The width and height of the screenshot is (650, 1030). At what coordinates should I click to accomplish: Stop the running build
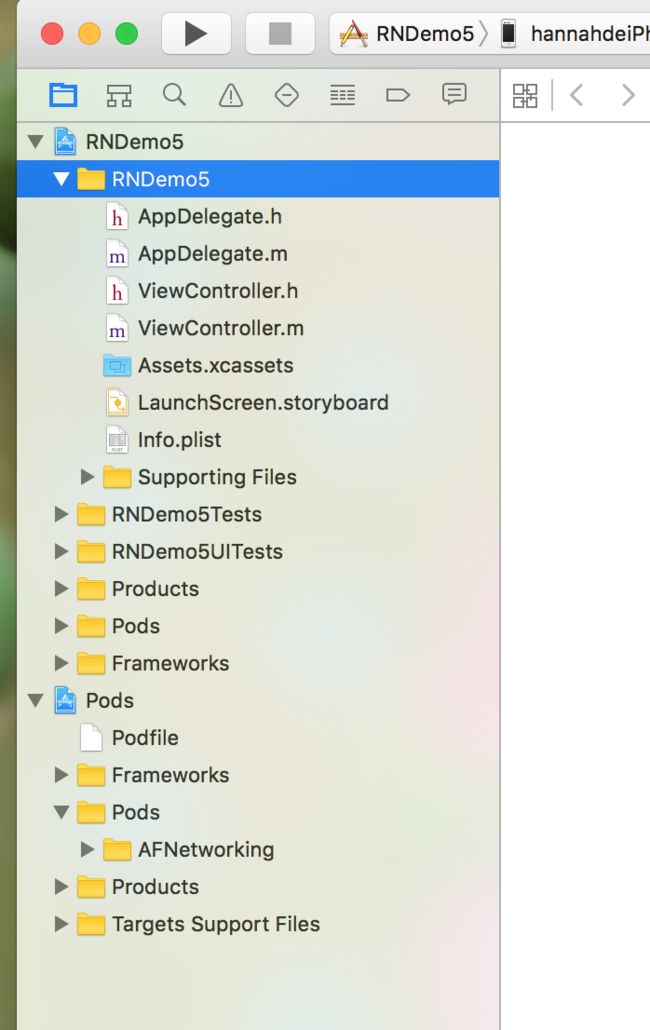point(280,34)
